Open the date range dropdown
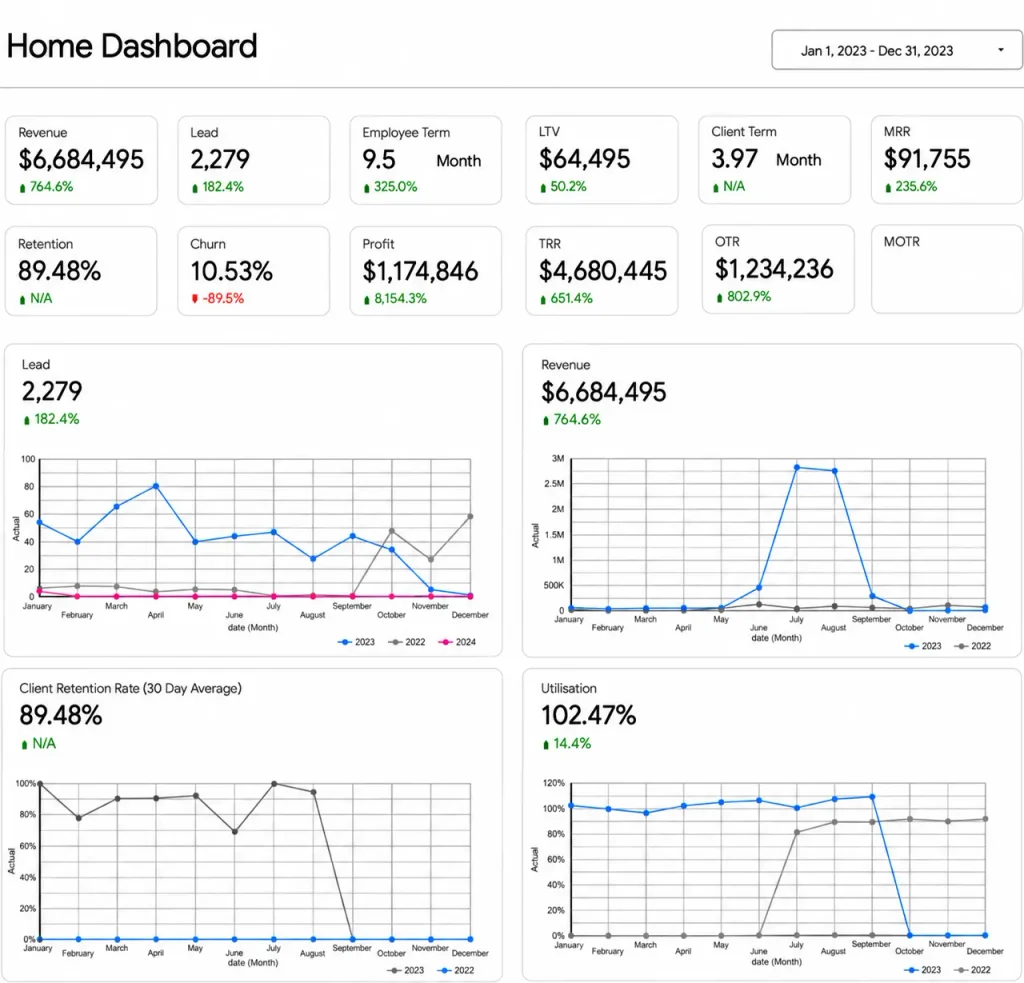The height and width of the screenshot is (983, 1024). pos(896,50)
